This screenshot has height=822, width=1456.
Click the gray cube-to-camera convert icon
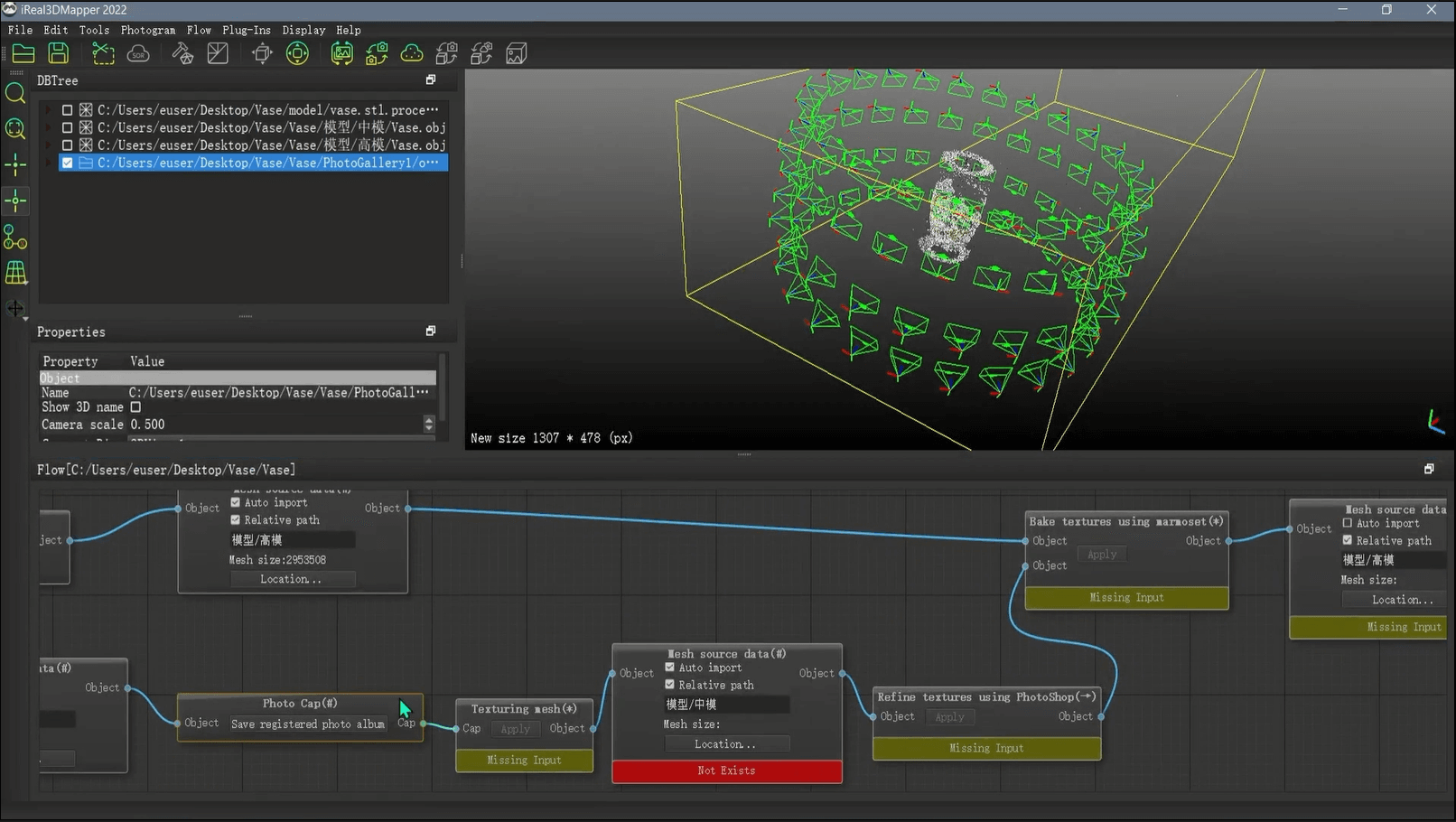tap(446, 54)
